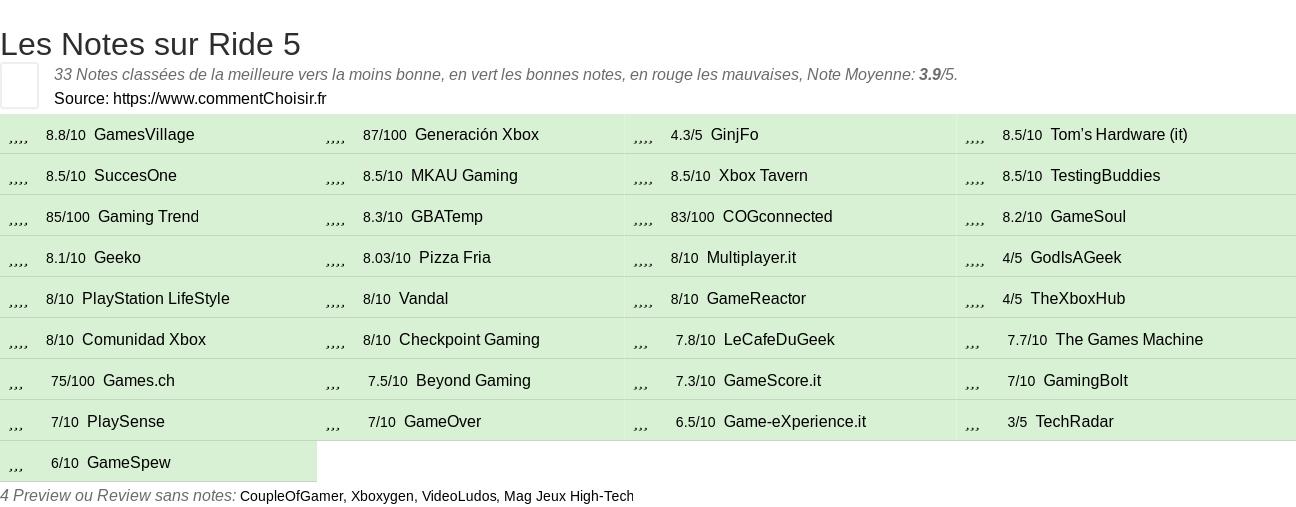Open the Beyond Gaming review
This screenshot has height=507, width=1296.
[473, 381]
